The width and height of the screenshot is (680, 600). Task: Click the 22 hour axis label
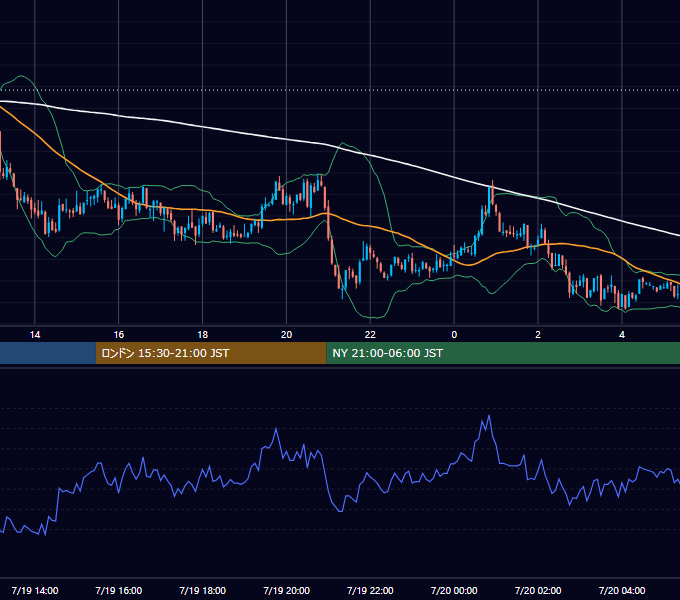coord(370,335)
